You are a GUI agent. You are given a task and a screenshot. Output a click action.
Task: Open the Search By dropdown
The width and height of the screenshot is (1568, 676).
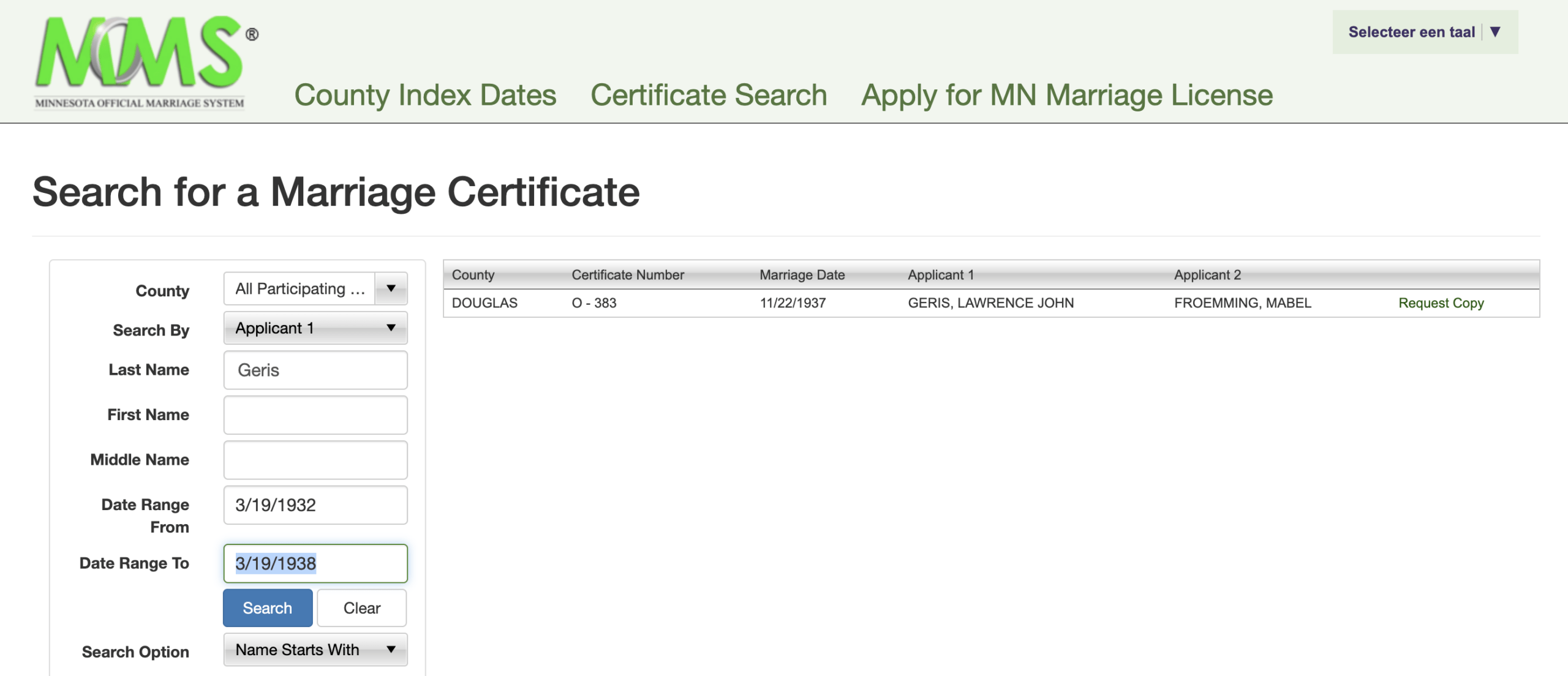pyautogui.click(x=315, y=328)
